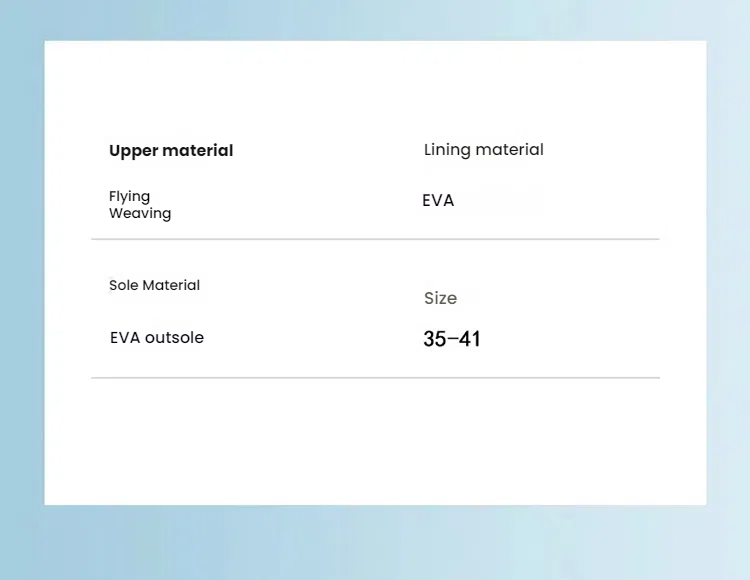Click the "35–41" size range

pos(452,339)
